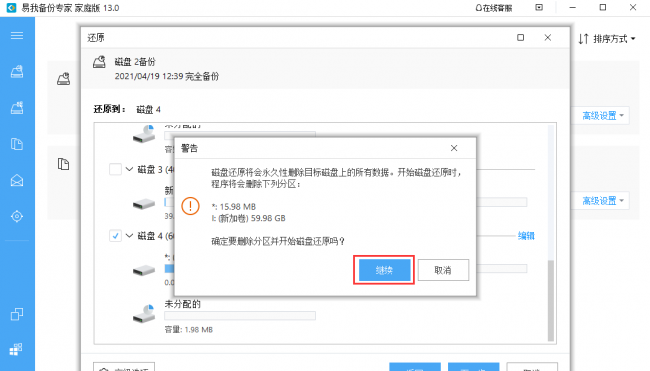The image size is (650, 371).
Task: Click the 未分配的 1.98 MB capacity bar
Action: 240,316
